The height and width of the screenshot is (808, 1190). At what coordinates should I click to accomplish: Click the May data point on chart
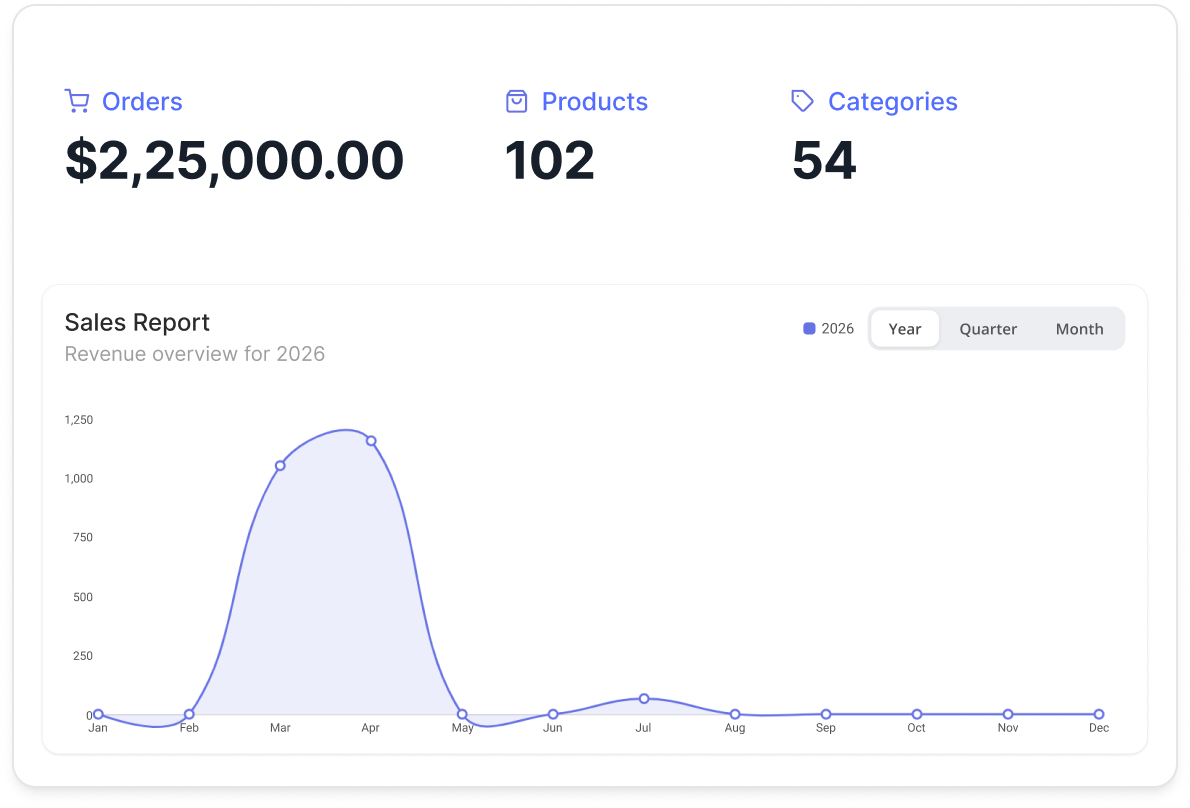pyautogui.click(x=462, y=714)
